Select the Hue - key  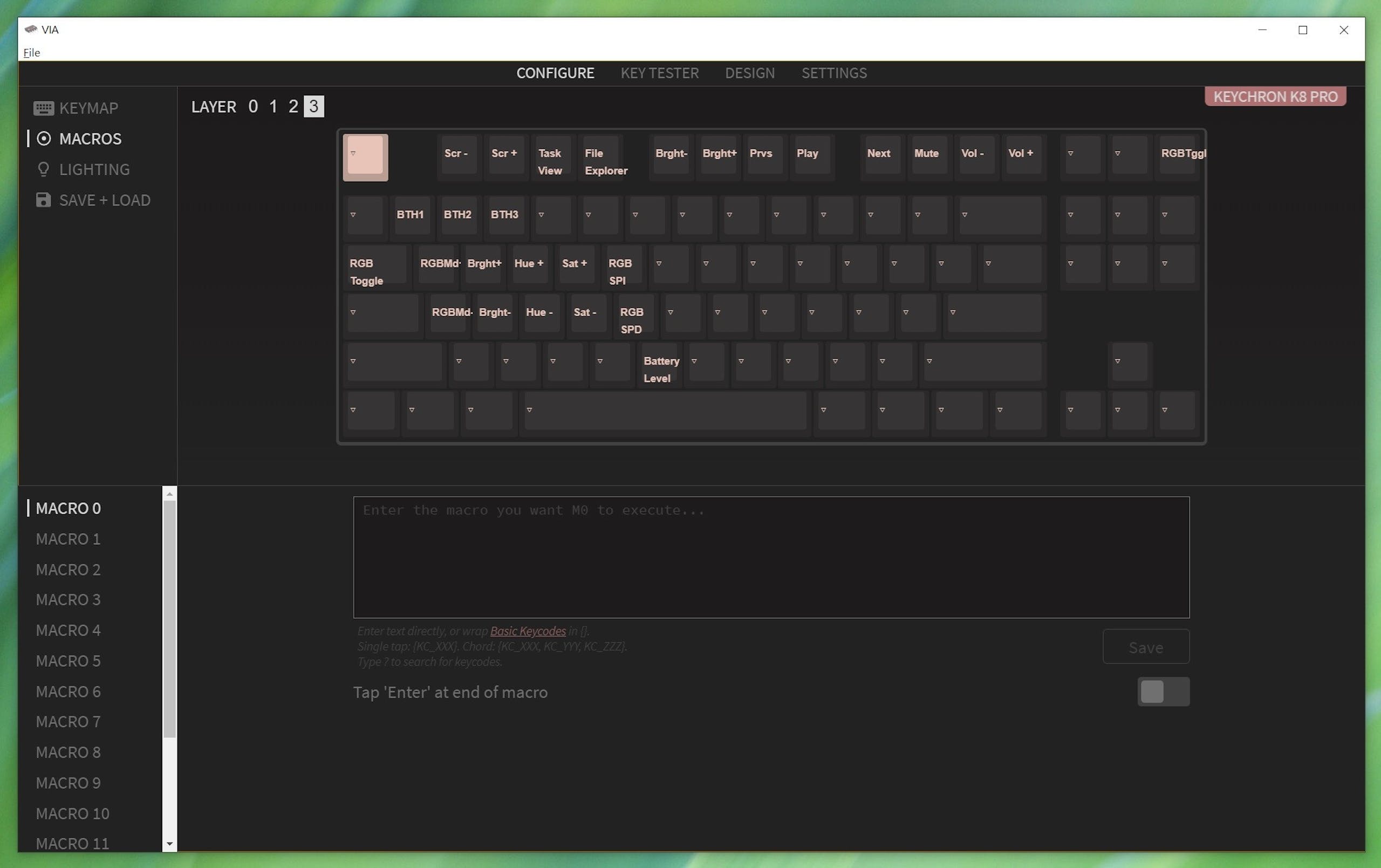pos(542,316)
